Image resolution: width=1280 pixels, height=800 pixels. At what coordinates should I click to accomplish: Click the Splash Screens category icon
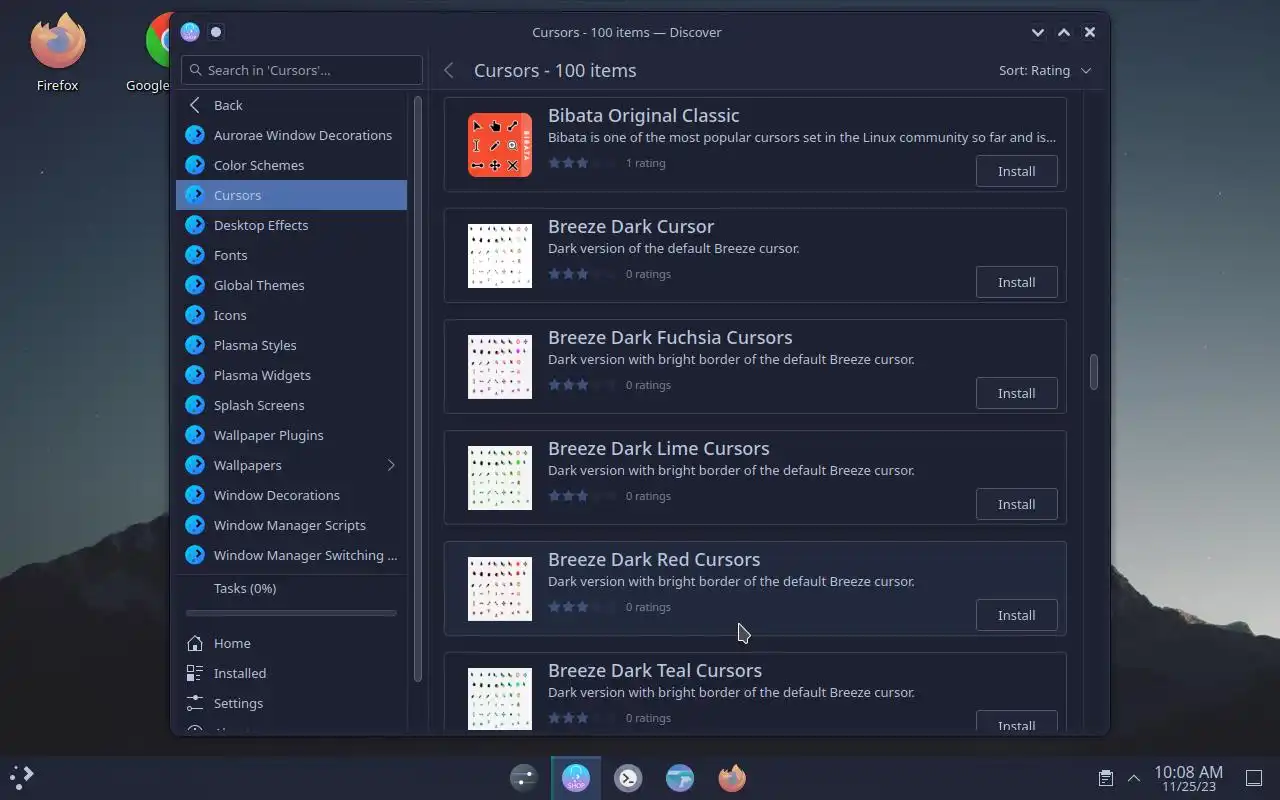pyautogui.click(x=195, y=405)
